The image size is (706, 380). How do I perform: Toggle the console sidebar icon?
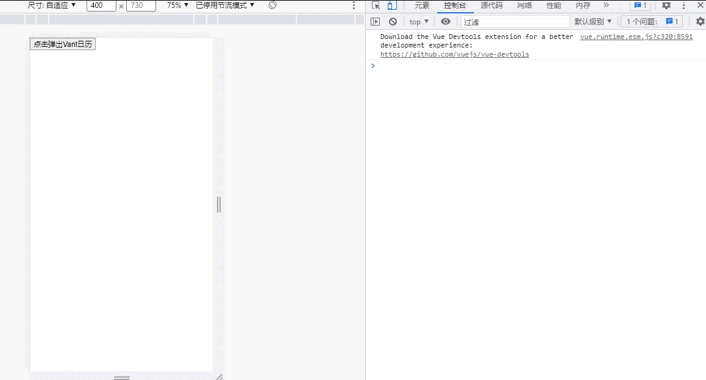(375, 22)
